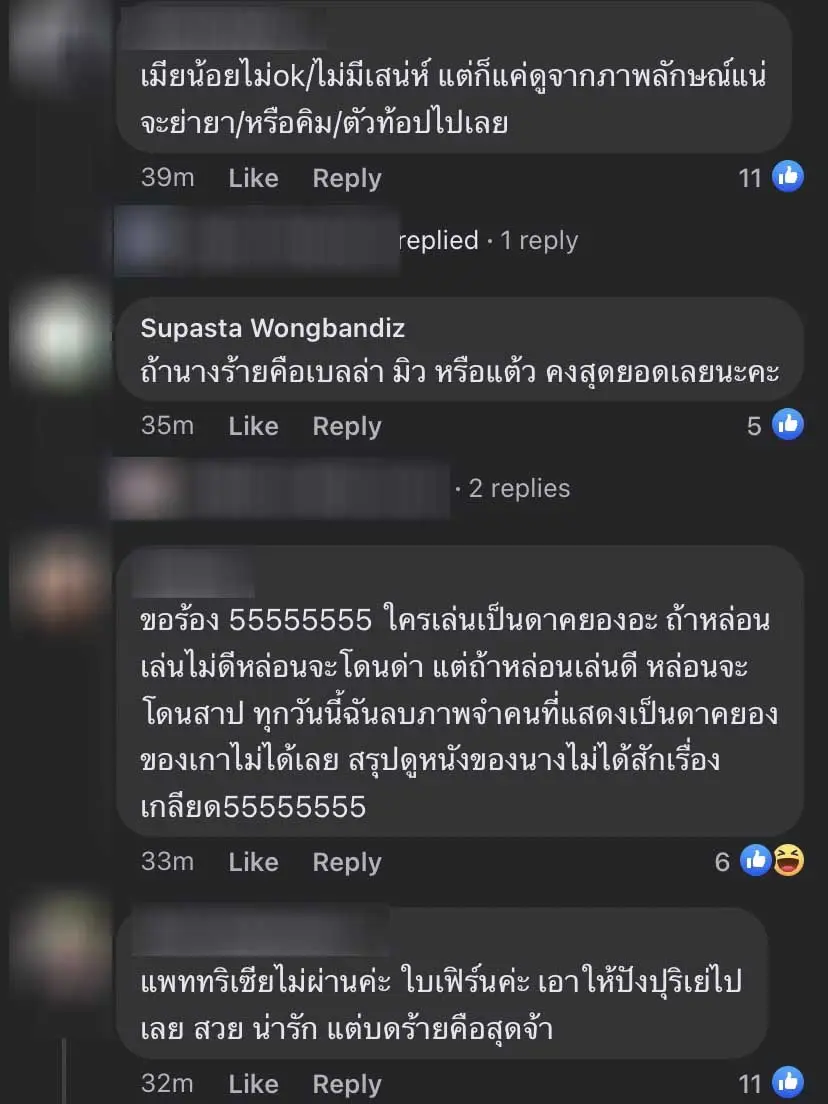828x1104 pixels.
Task: Expand the '2 replies' thread
Action: pyautogui.click(x=519, y=489)
